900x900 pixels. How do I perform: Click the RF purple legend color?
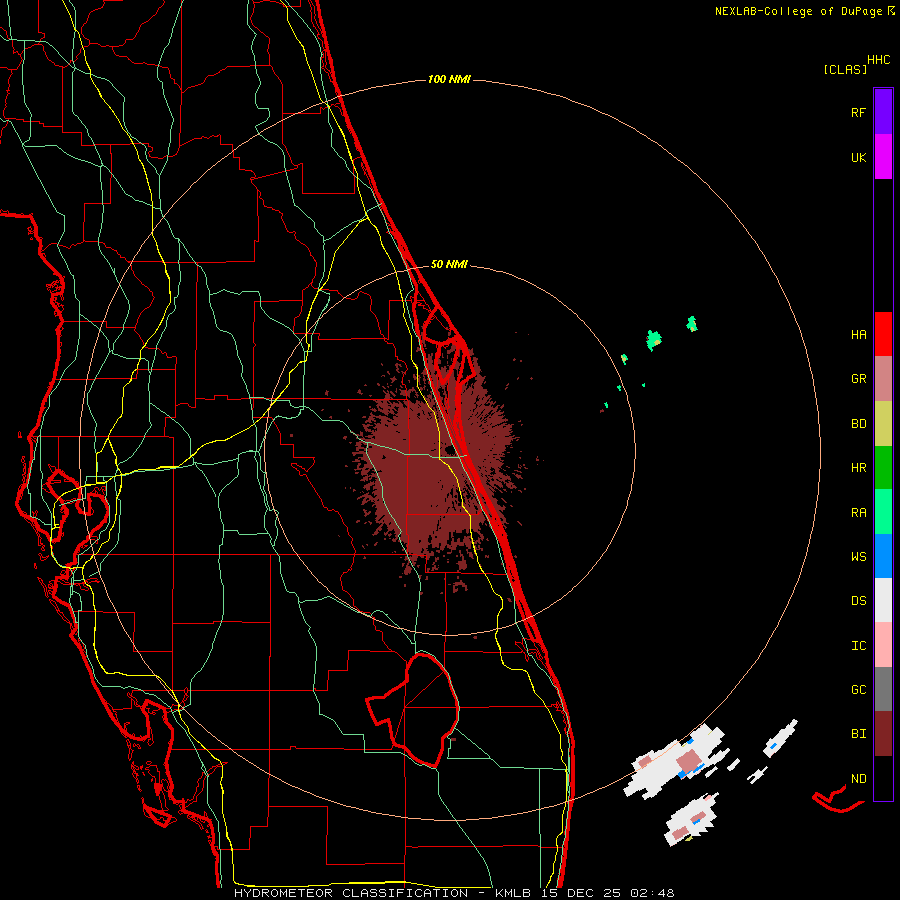coord(883,112)
